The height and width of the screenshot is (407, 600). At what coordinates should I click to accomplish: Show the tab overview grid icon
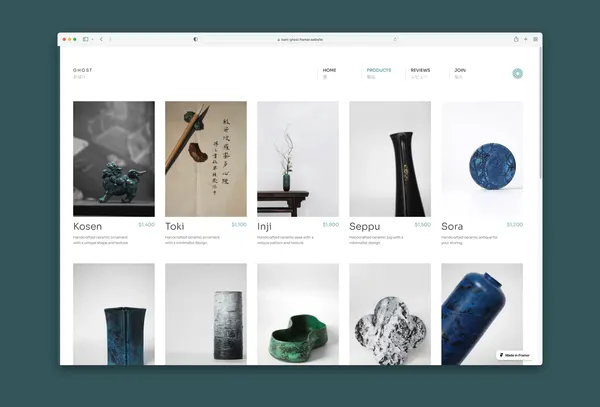[535, 39]
